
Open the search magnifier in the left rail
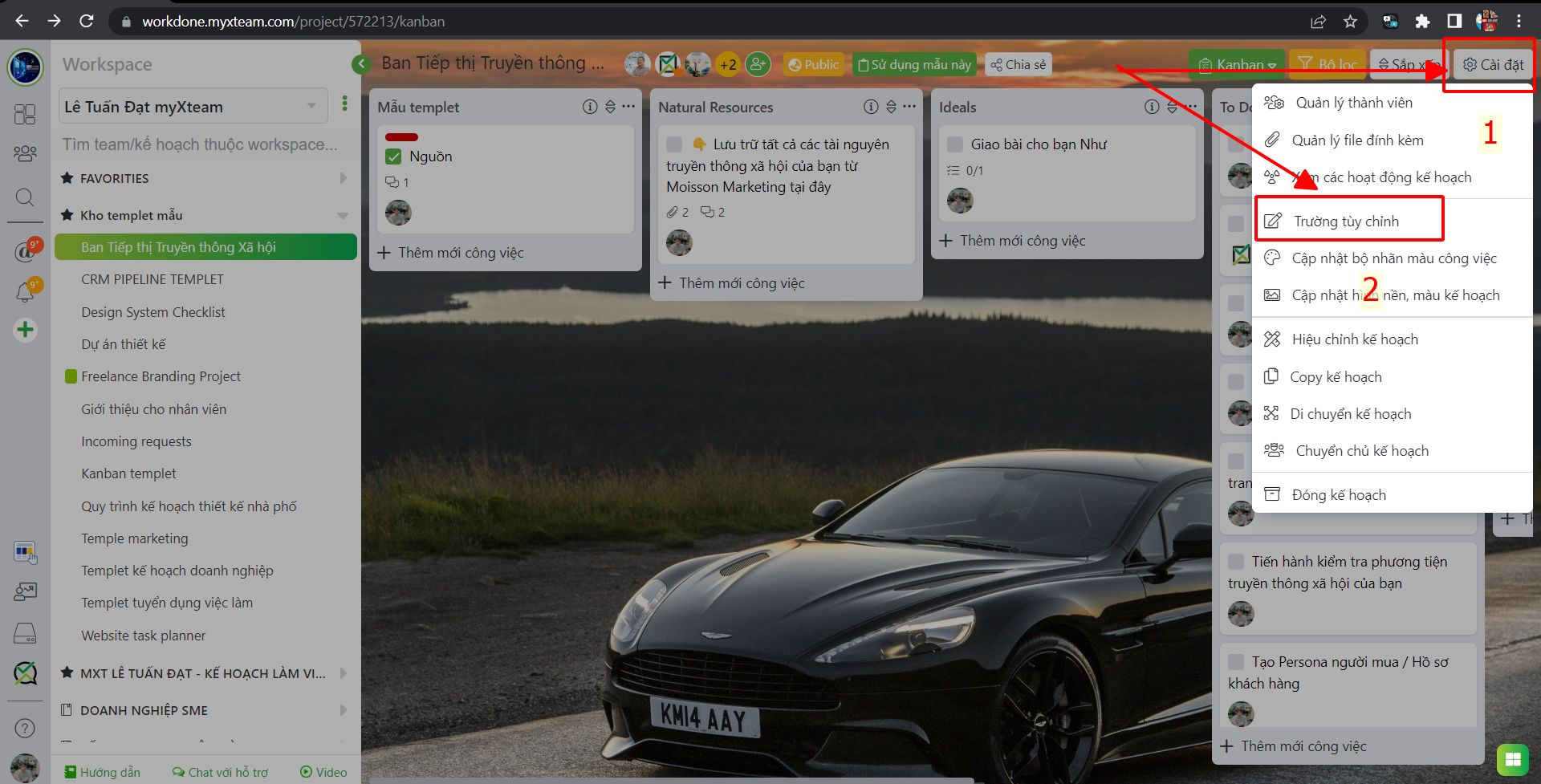[x=25, y=197]
